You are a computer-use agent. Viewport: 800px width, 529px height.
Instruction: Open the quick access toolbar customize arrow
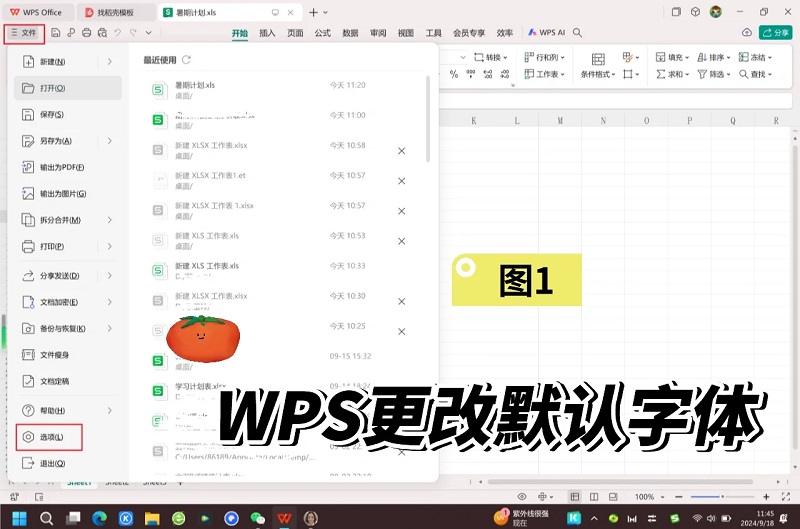coord(148,33)
